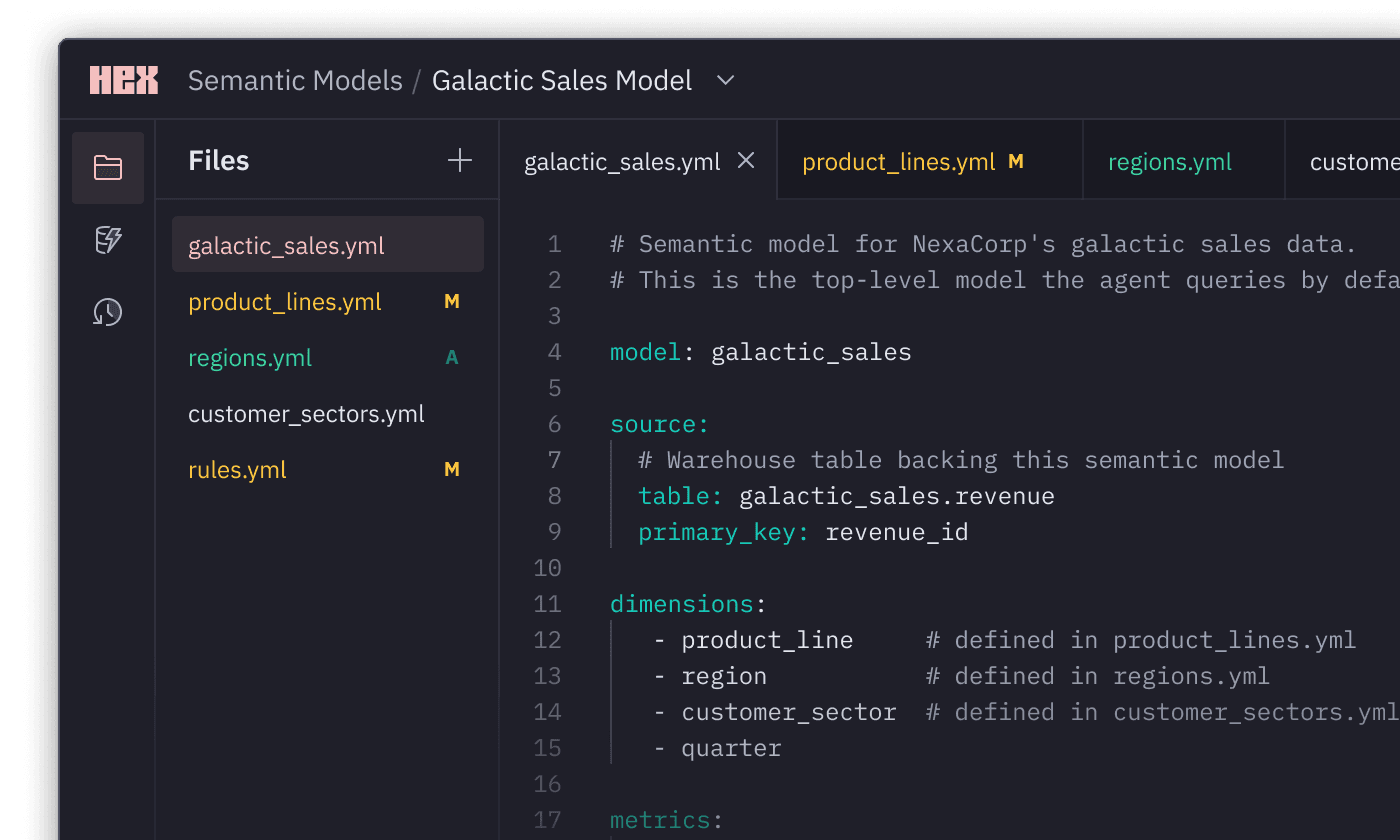Click the first comment line about NexaCorp

(x=983, y=244)
